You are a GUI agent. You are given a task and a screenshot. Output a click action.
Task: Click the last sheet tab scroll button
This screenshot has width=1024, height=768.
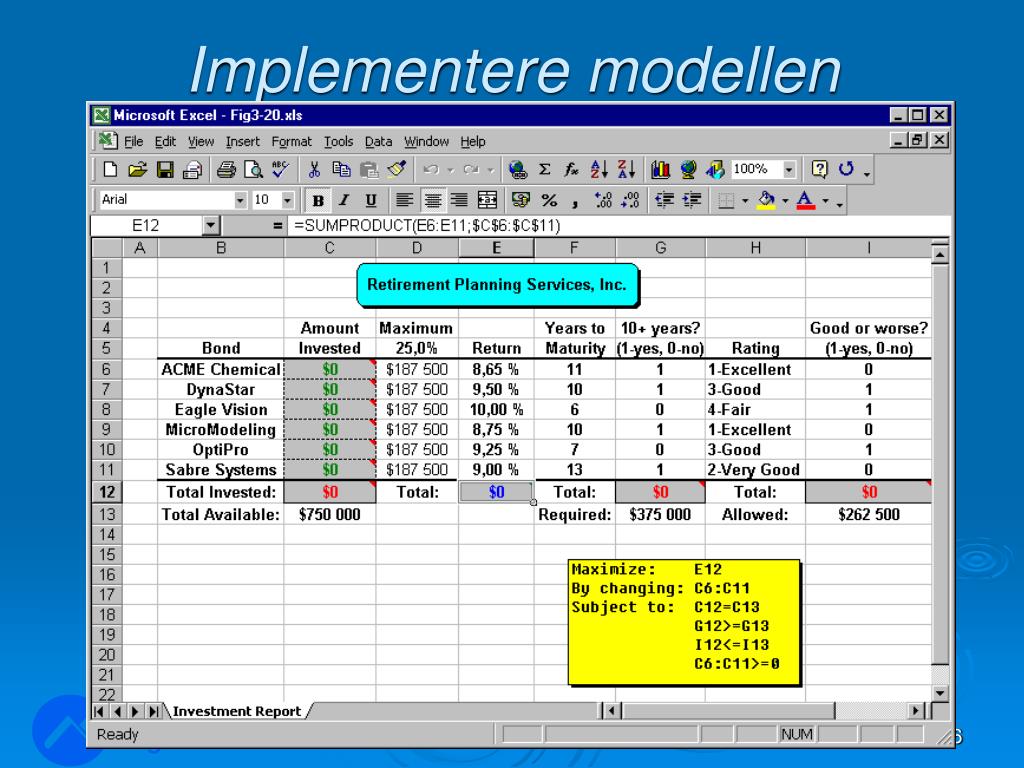[154, 711]
